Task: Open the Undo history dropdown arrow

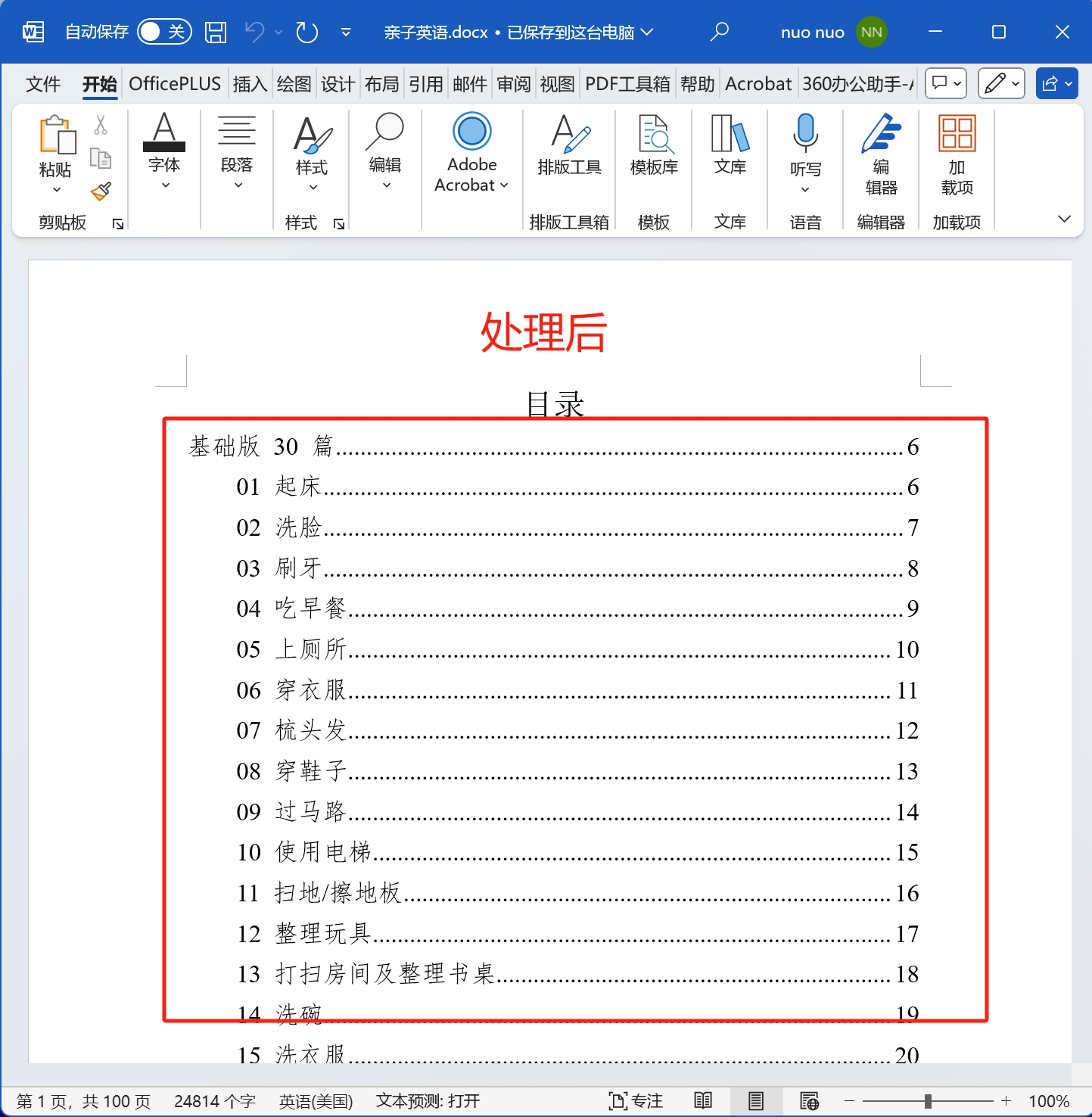Action: point(278,33)
